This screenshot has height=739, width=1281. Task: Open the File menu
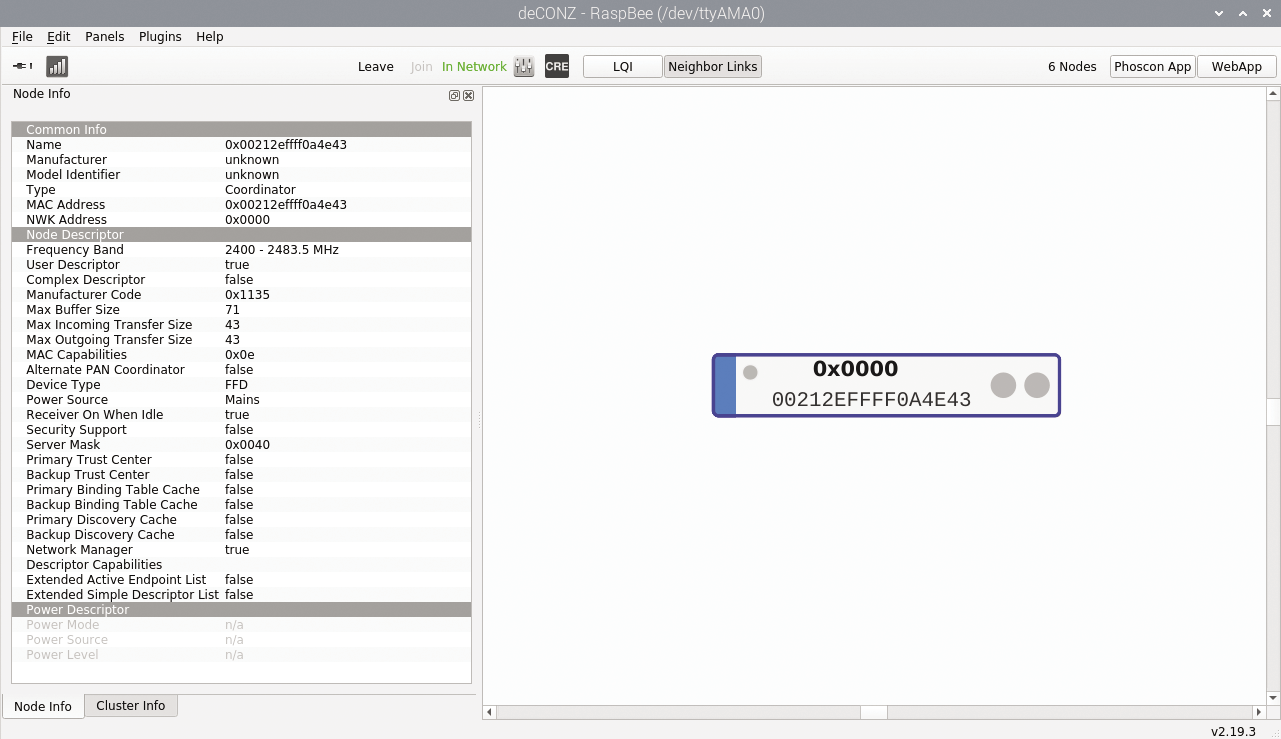(22, 36)
